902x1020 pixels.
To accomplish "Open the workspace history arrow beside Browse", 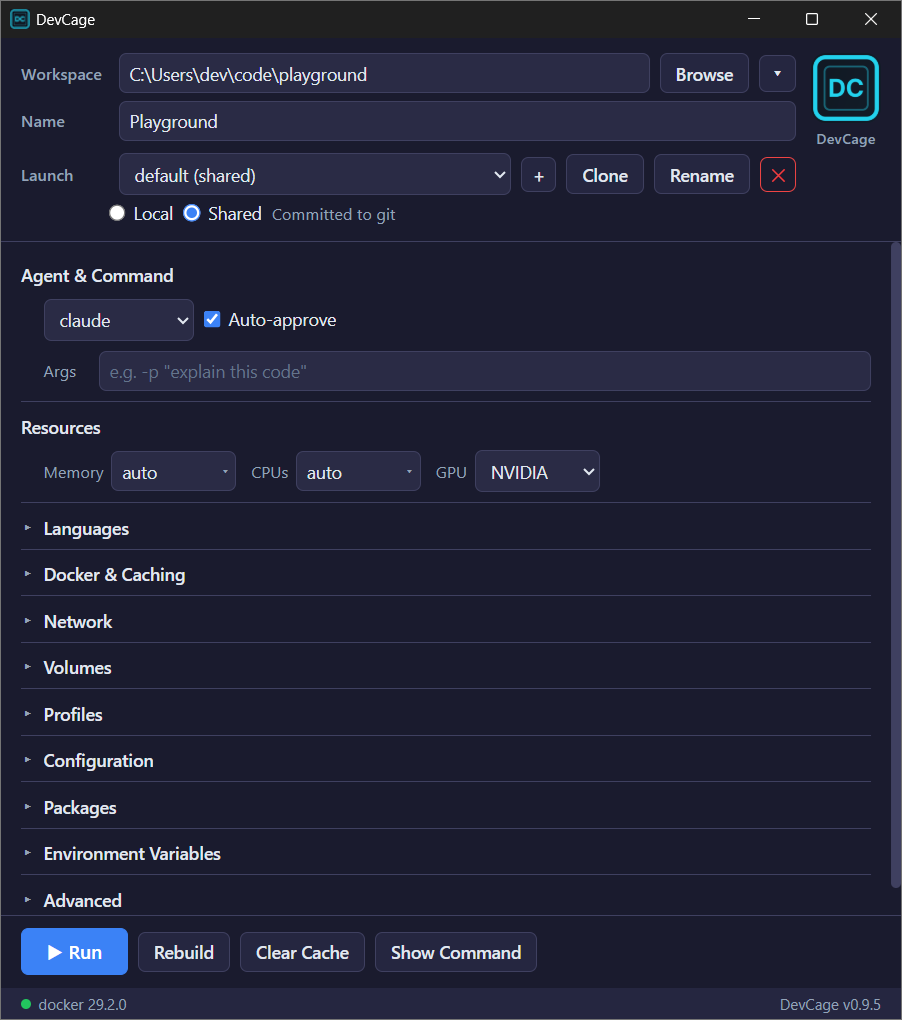I will point(777,73).
